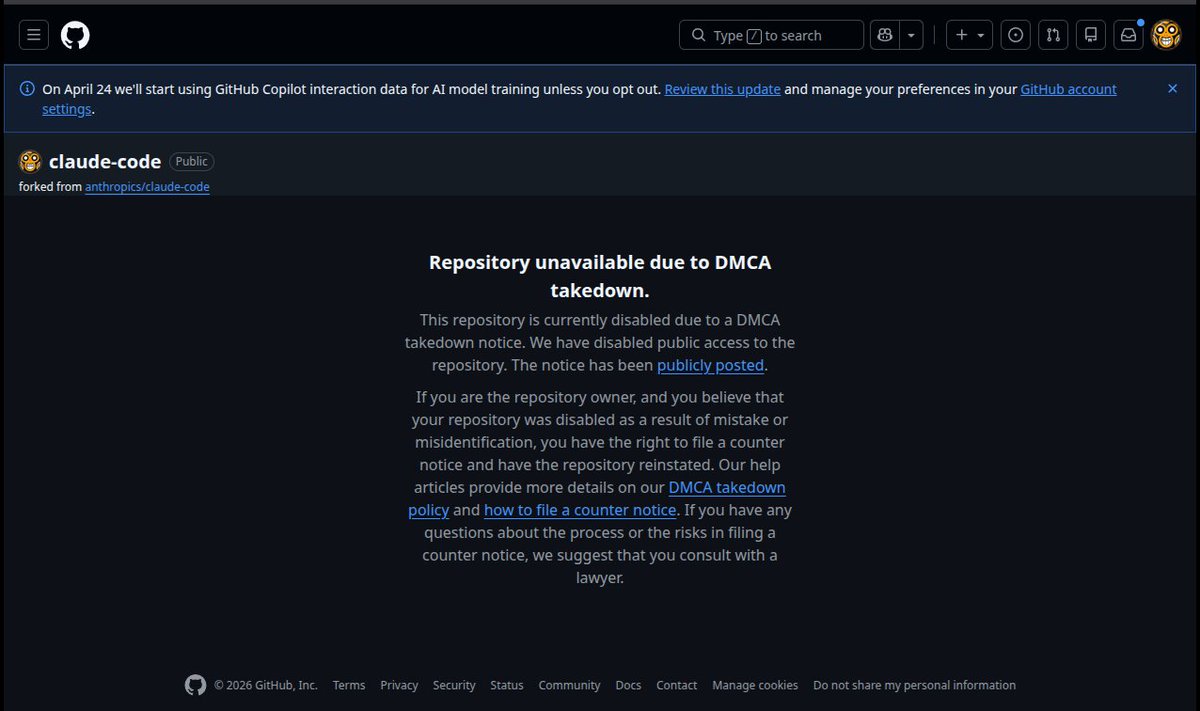The width and height of the screenshot is (1200, 711).
Task: Open the publicly posted notice link
Action: (x=710, y=365)
